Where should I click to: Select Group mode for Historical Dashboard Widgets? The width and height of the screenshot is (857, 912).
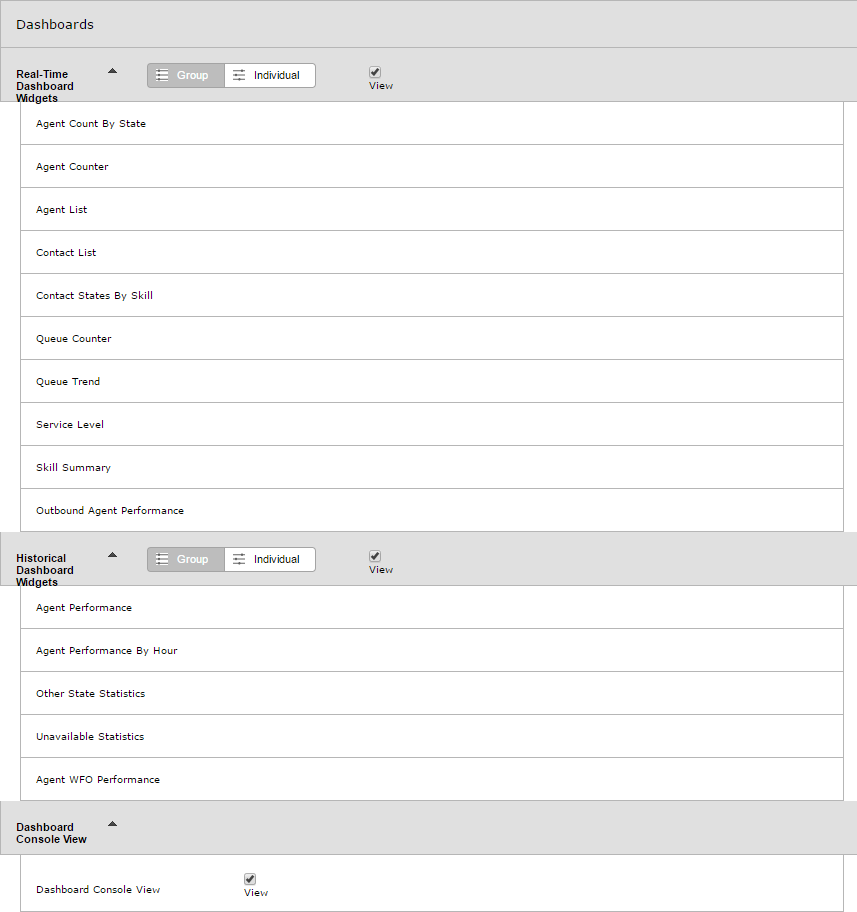point(186,560)
